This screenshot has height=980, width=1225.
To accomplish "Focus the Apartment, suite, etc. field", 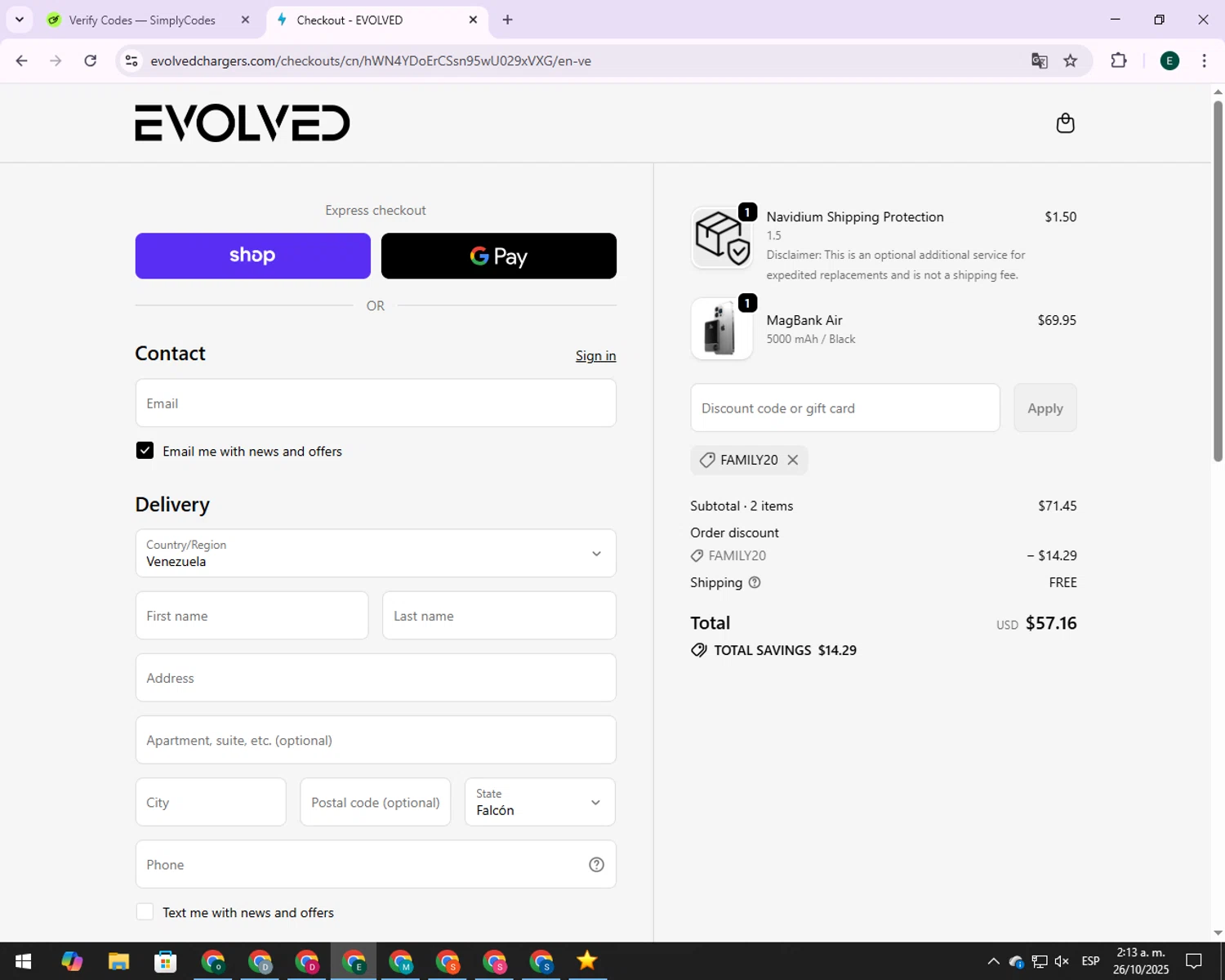I will click(x=376, y=740).
